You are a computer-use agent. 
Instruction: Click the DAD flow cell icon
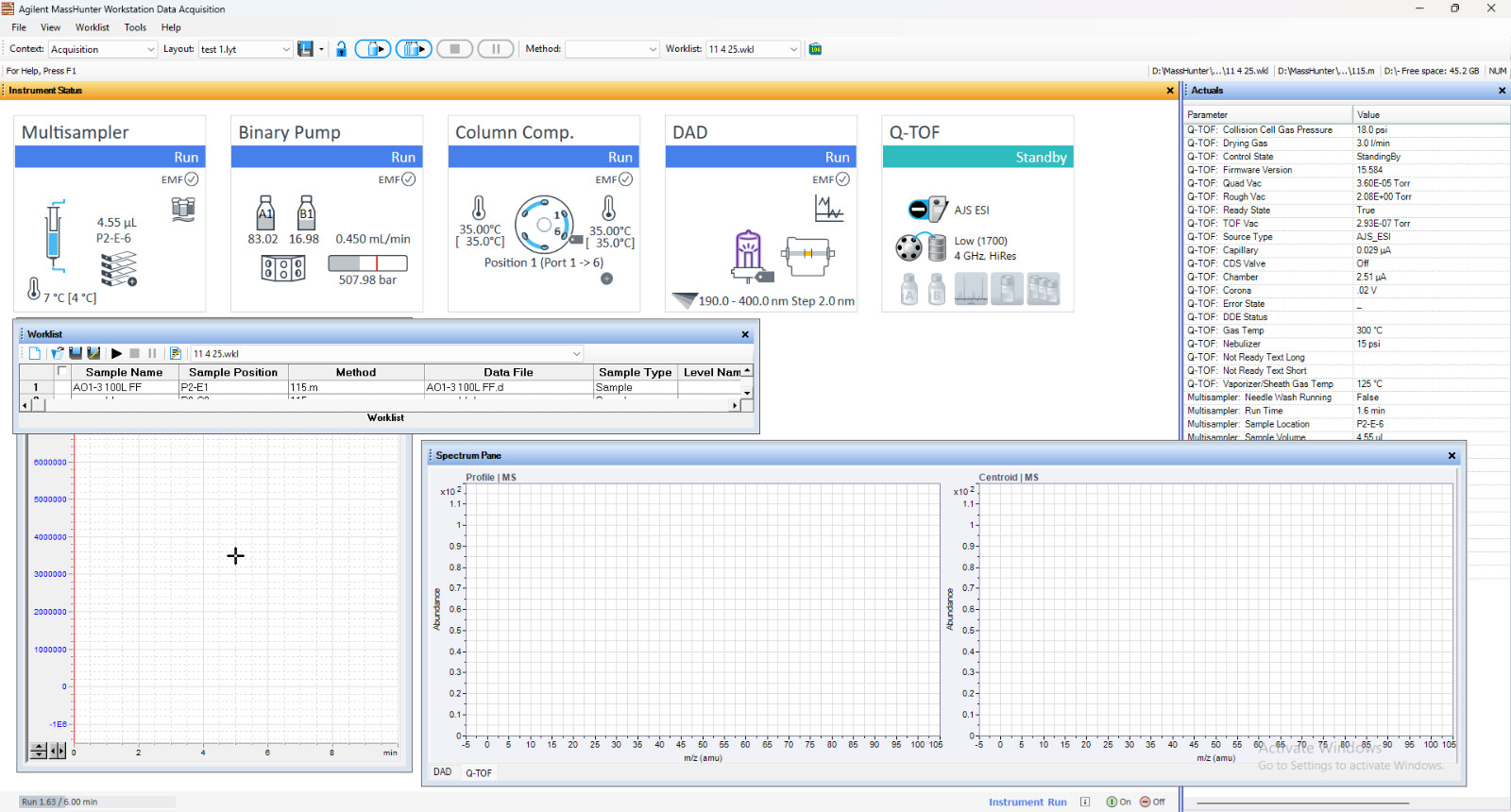click(x=807, y=256)
